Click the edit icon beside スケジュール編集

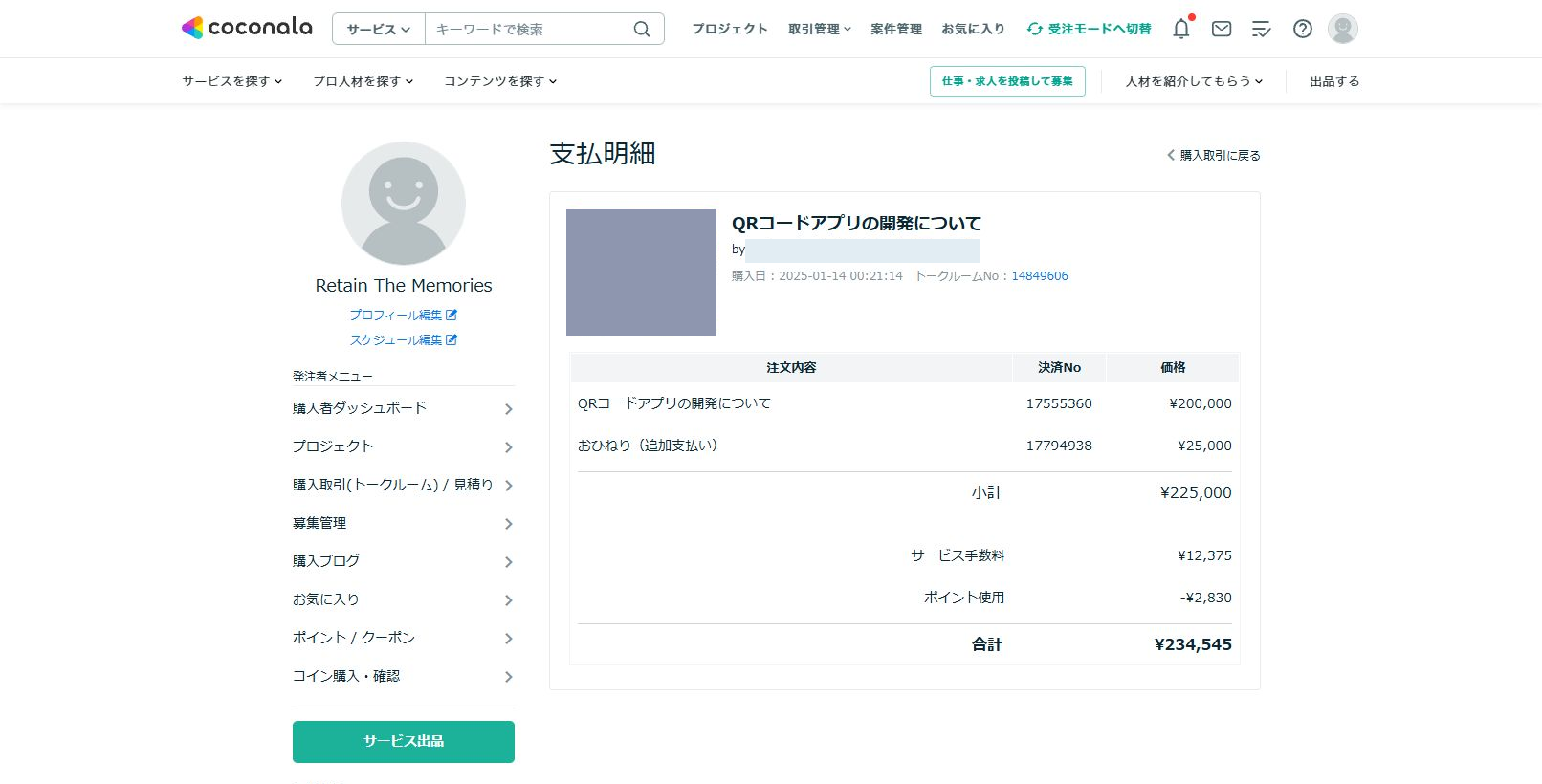click(x=452, y=339)
